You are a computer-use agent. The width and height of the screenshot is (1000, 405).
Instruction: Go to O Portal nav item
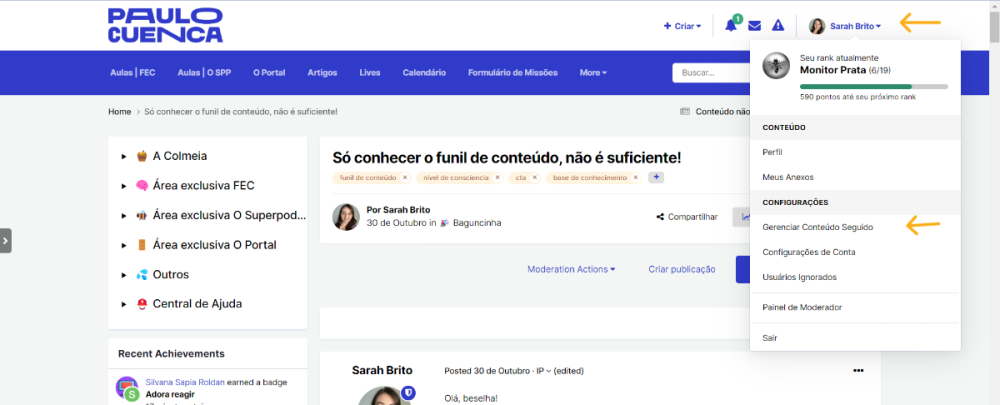(269, 73)
